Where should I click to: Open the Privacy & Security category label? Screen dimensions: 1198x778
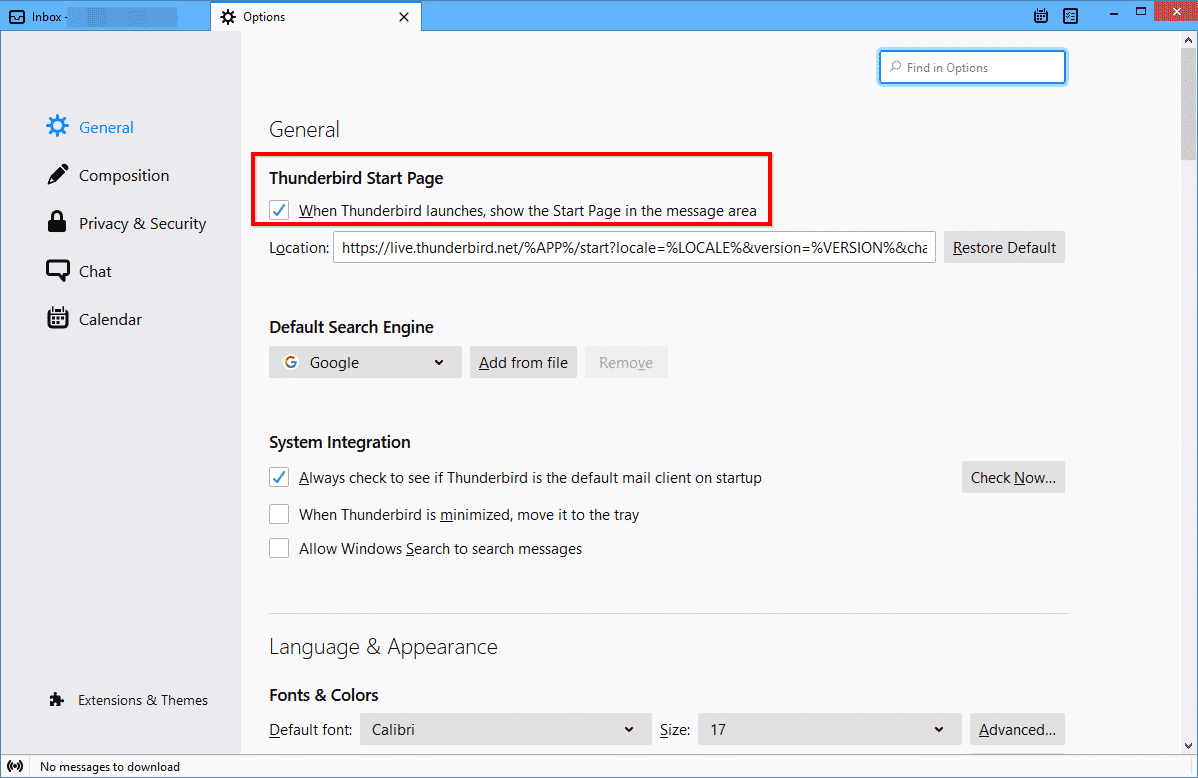point(142,223)
